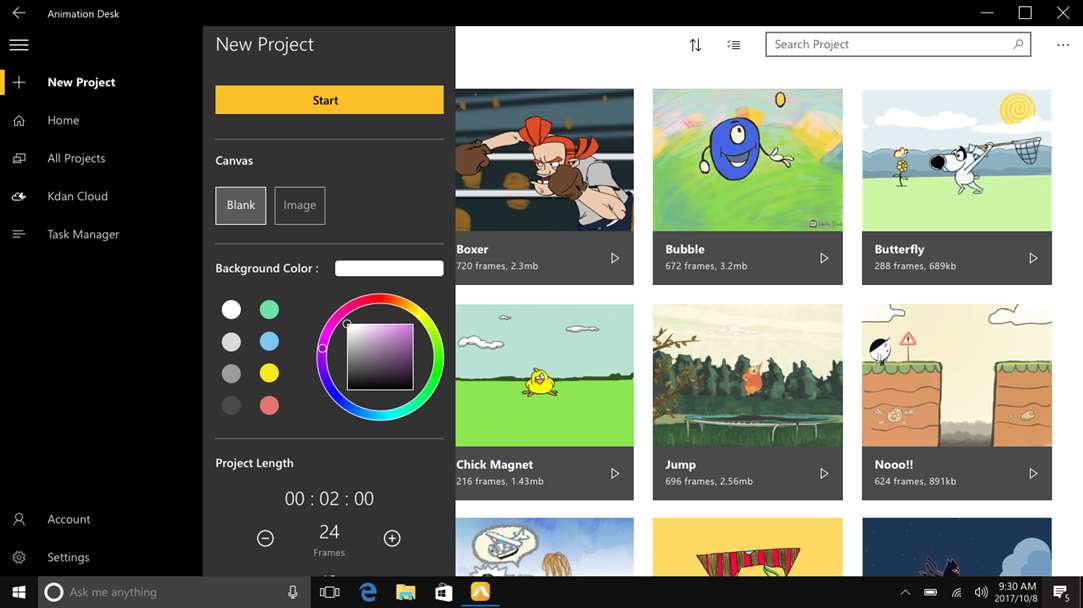Select the Image canvas option
The width and height of the screenshot is (1083, 608).
[300, 206]
